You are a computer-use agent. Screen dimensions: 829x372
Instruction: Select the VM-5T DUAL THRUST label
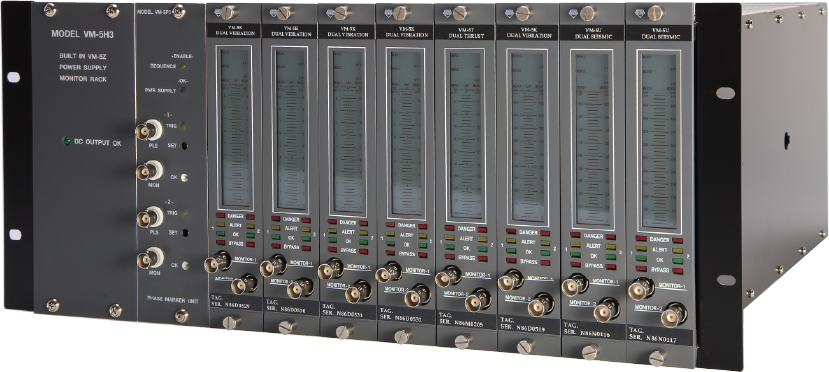(x=464, y=32)
